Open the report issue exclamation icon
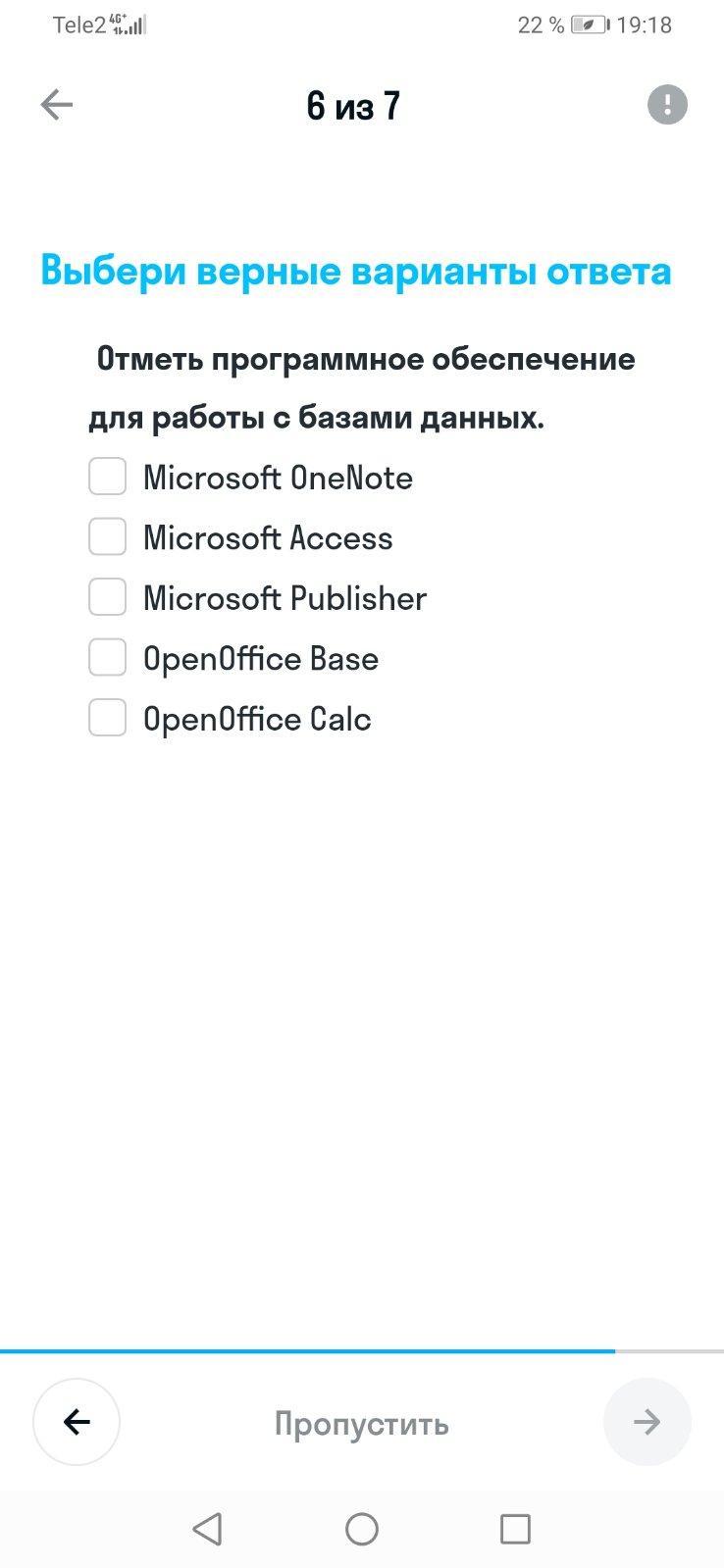The width and height of the screenshot is (724, 1568). (x=667, y=104)
